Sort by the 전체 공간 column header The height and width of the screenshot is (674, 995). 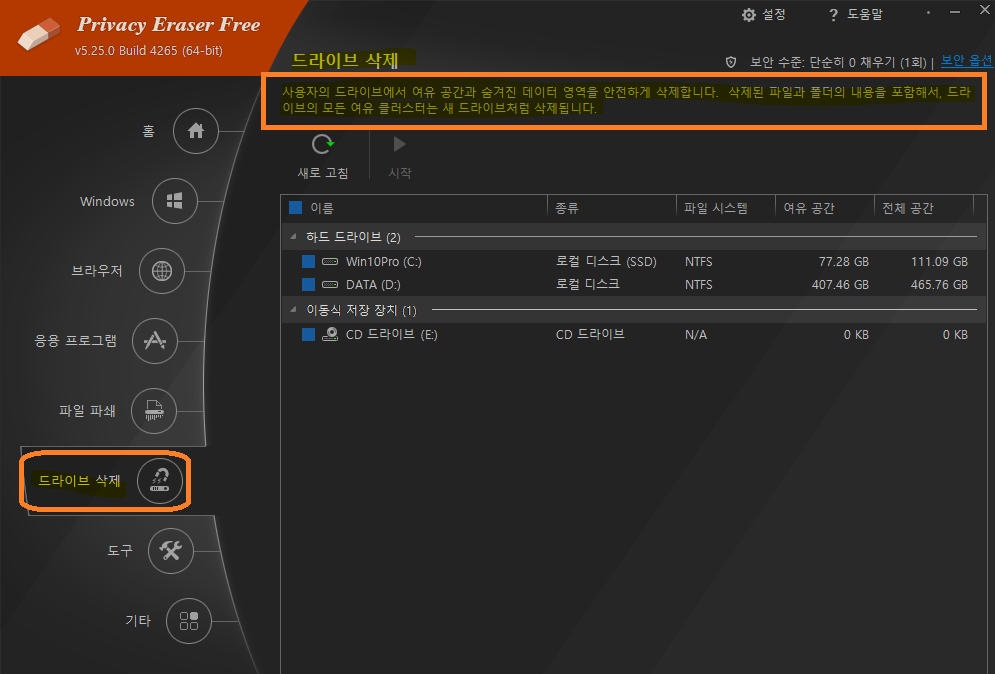tap(908, 208)
